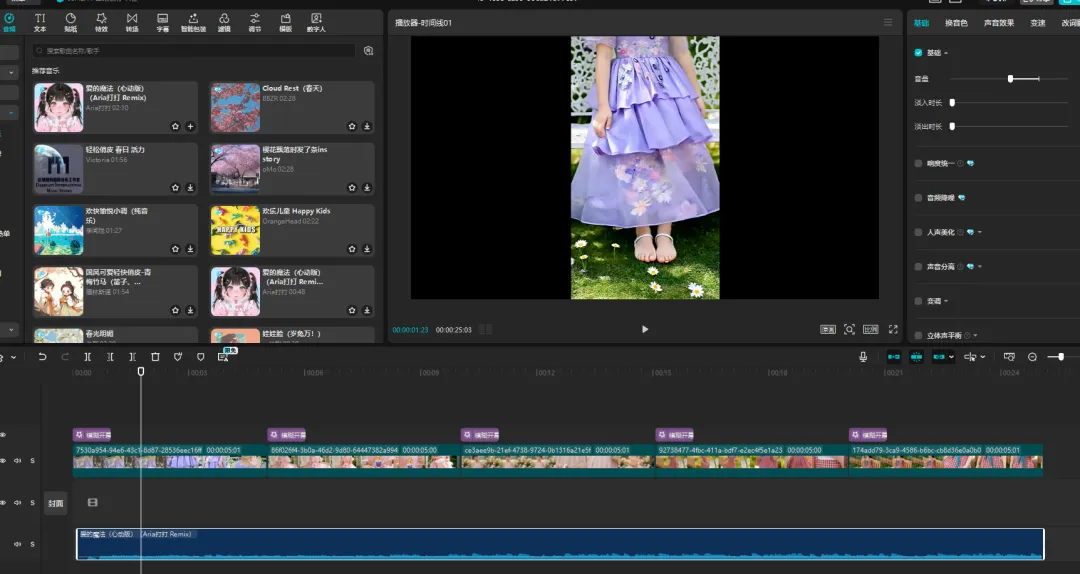
Task: Expand the 人声美化 dropdown arrow
Action: [x=979, y=233]
